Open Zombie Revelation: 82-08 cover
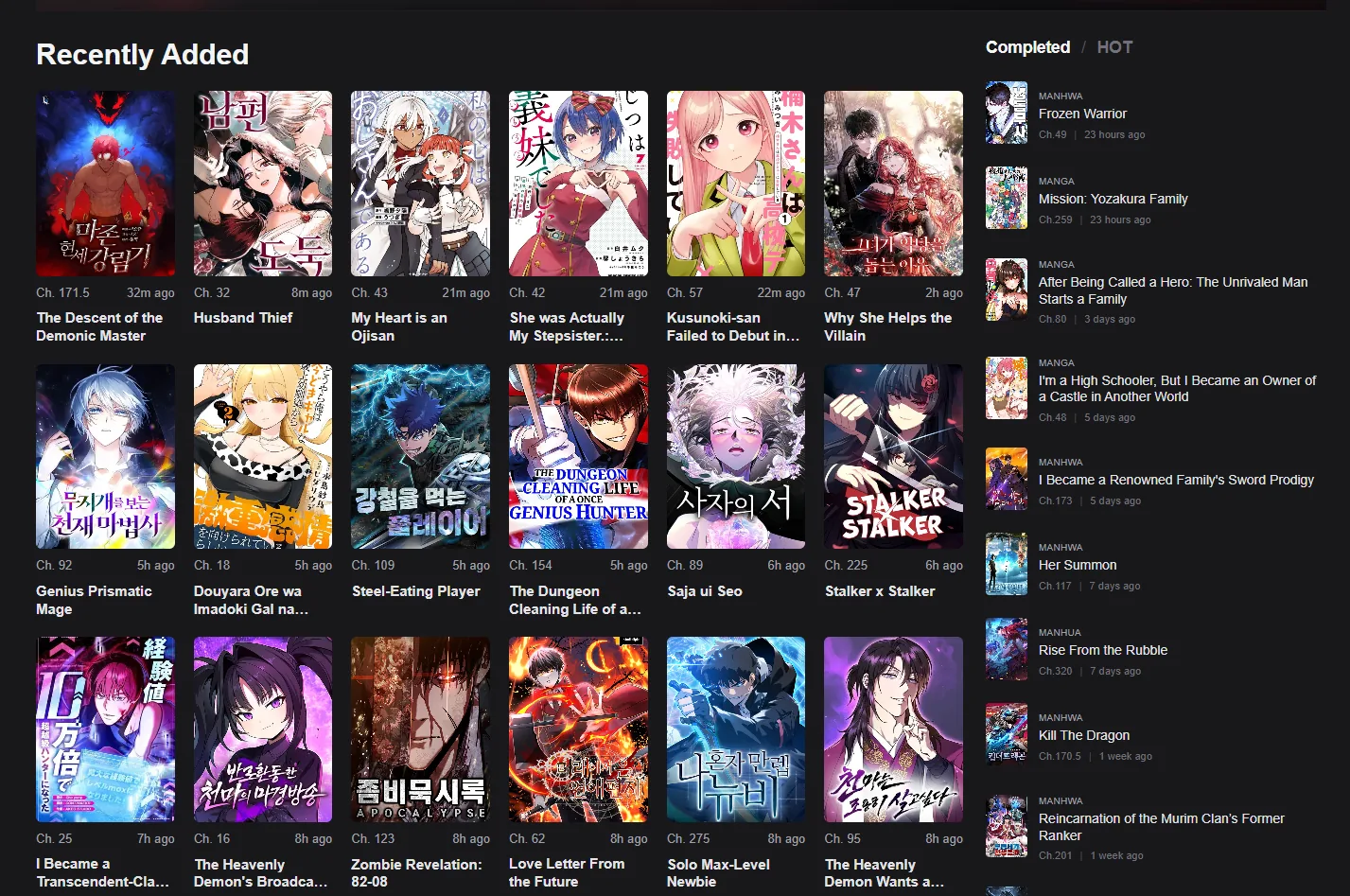The height and width of the screenshot is (896, 1350). [420, 729]
